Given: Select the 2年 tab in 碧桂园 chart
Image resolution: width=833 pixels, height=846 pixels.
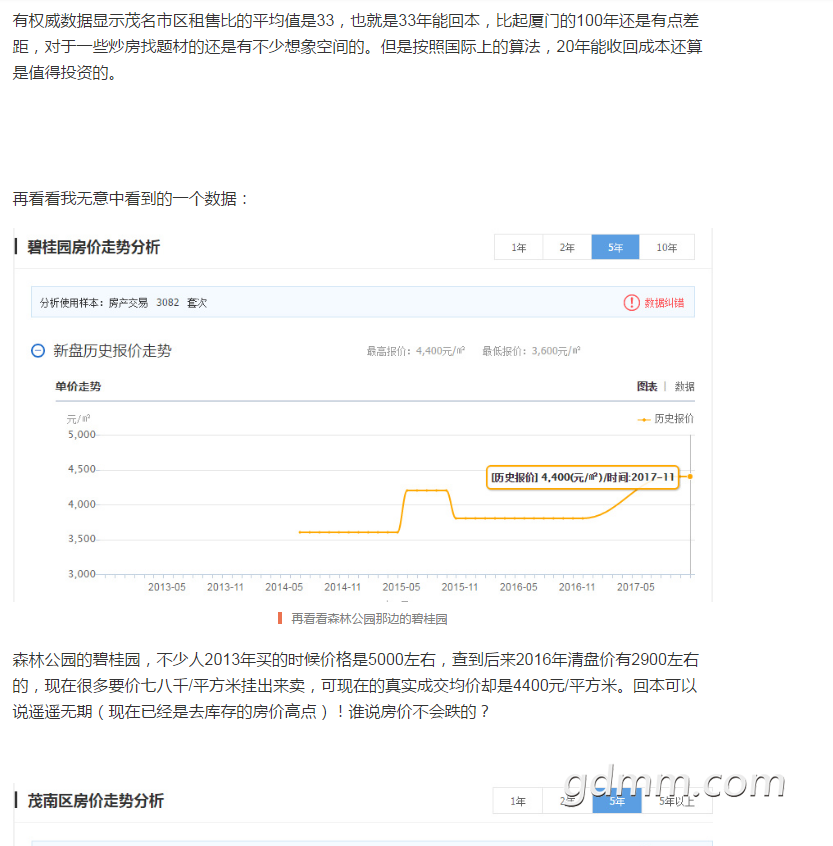Looking at the screenshot, I should tap(567, 247).
